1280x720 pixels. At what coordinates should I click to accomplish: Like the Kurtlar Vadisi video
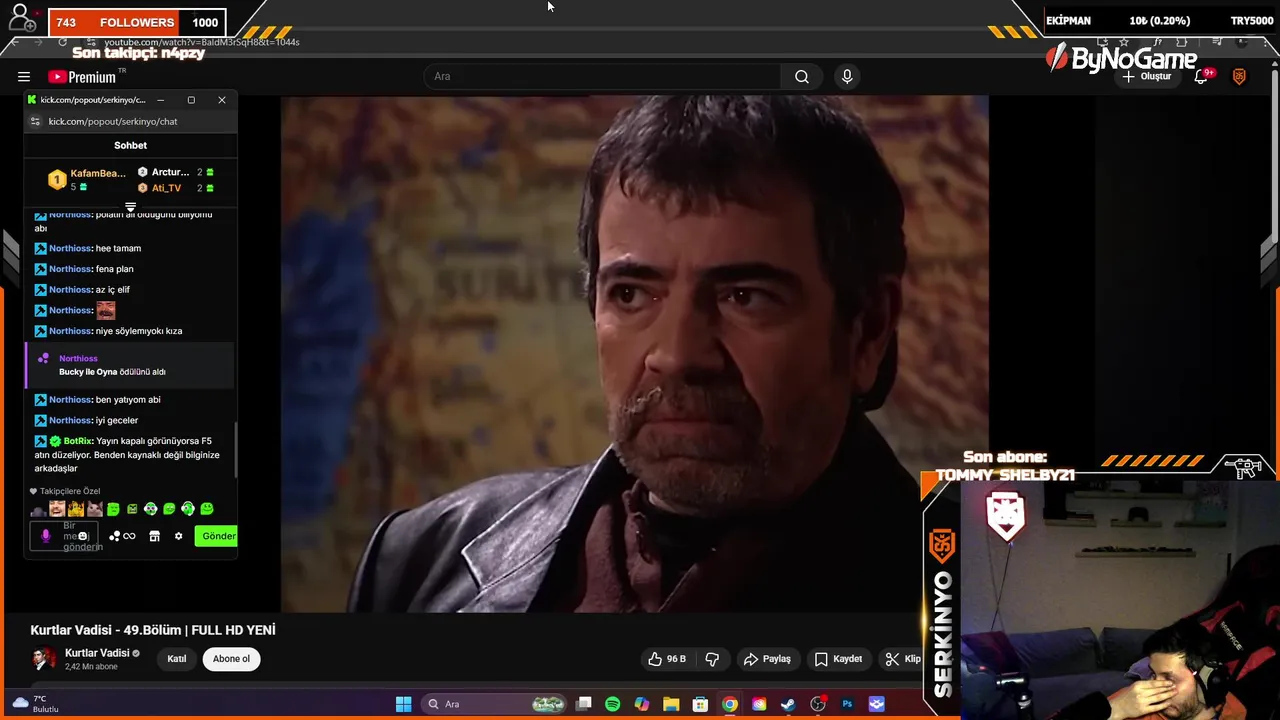(x=666, y=659)
